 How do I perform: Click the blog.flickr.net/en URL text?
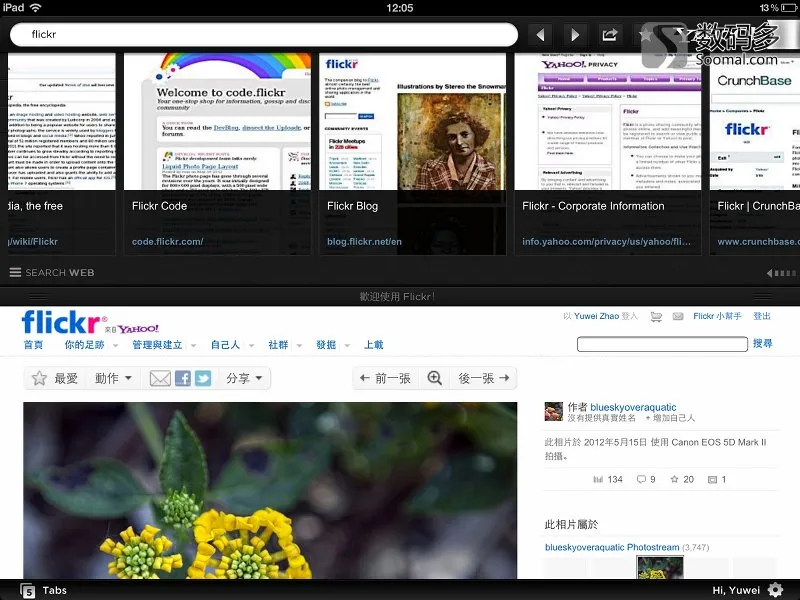(364, 242)
